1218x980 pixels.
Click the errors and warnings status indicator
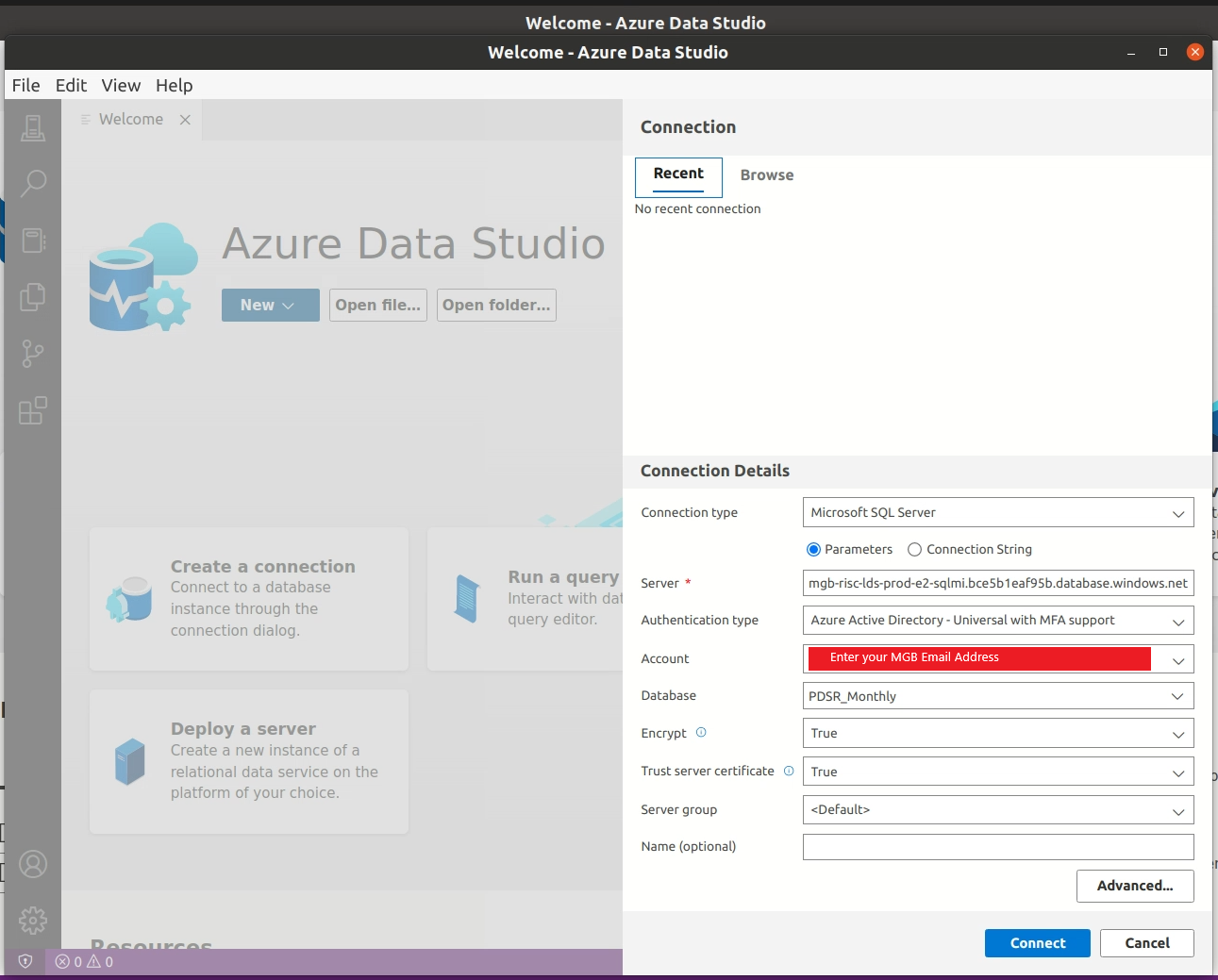pos(84,962)
